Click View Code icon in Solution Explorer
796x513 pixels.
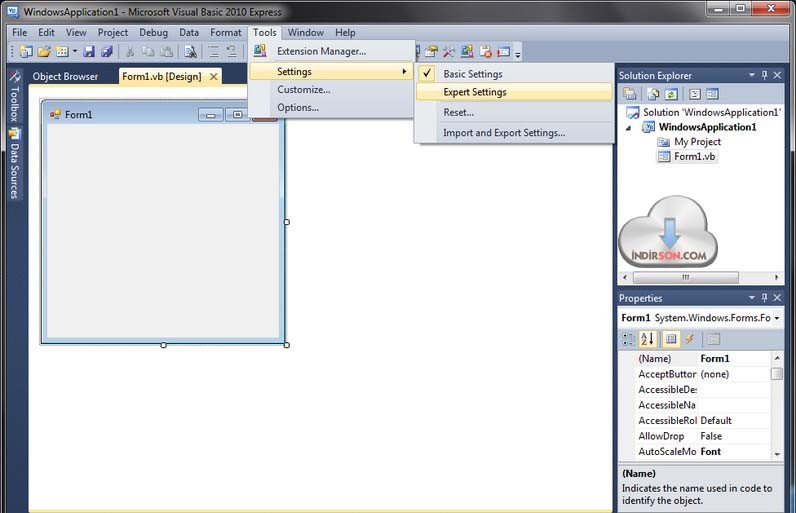pyautogui.click(x=694, y=94)
